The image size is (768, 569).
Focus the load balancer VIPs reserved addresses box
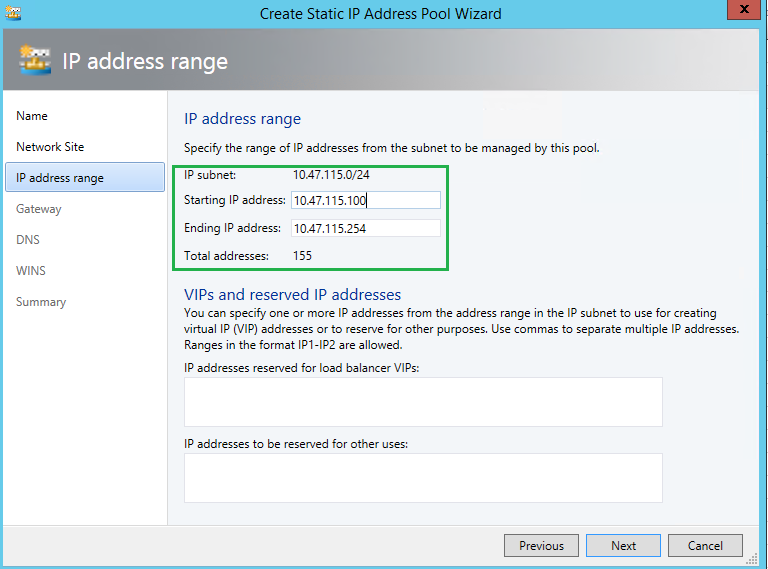423,402
